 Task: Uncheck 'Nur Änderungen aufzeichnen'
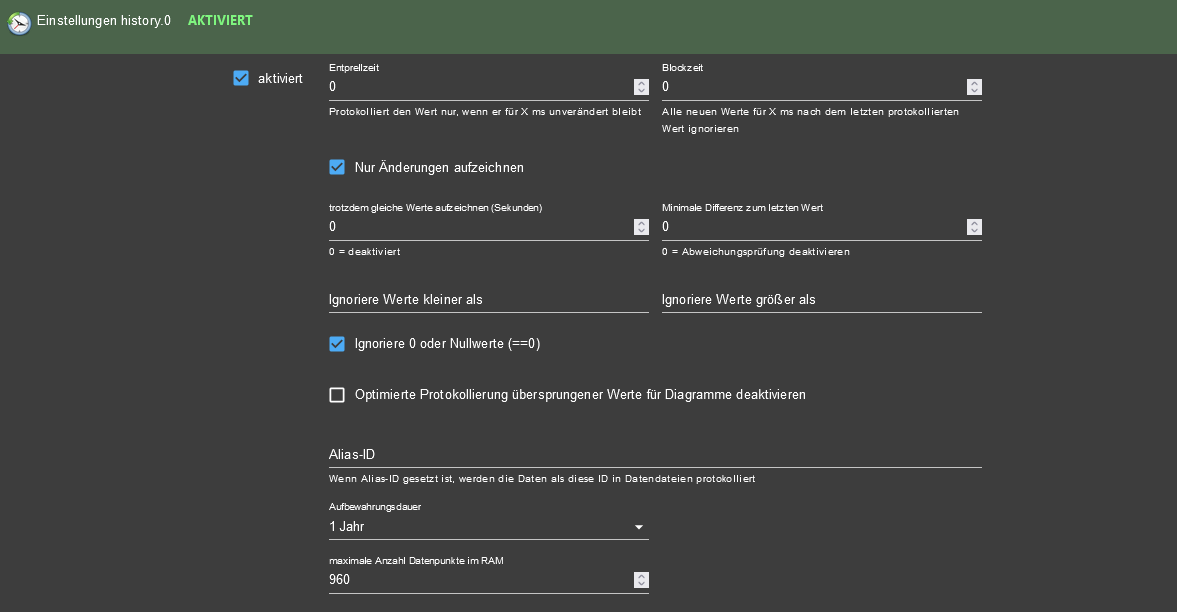pyautogui.click(x=337, y=167)
